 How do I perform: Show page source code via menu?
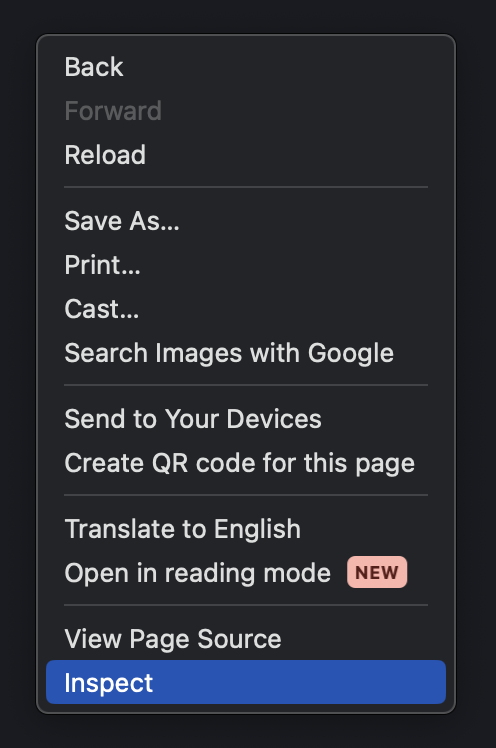click(246, 639)
